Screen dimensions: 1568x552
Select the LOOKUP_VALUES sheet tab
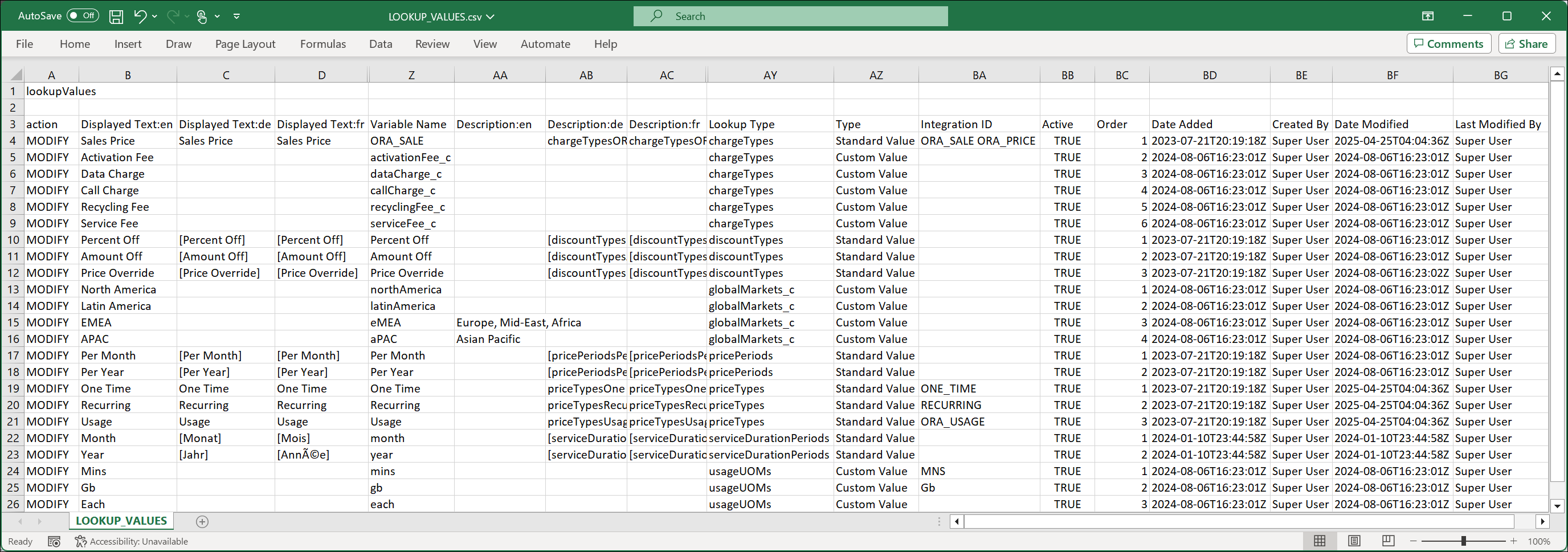(x=121, y=521)
